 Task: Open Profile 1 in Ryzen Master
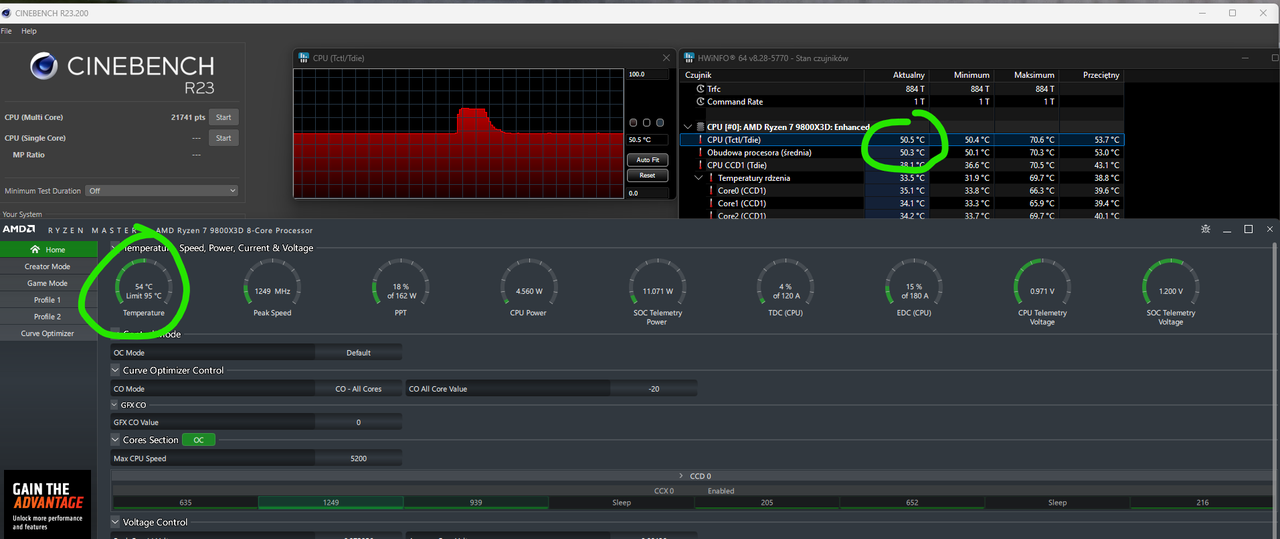(47, 300)
